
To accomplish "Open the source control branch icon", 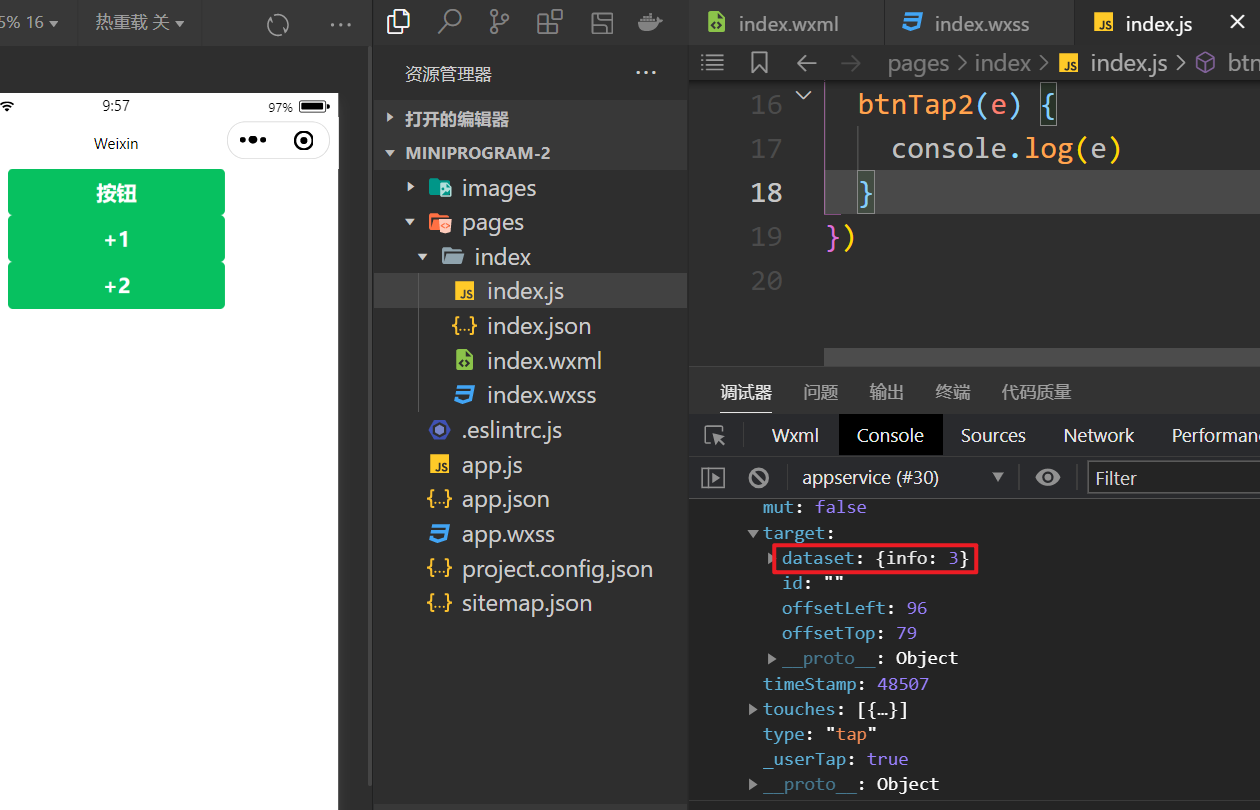I will [x=500, y=22].
